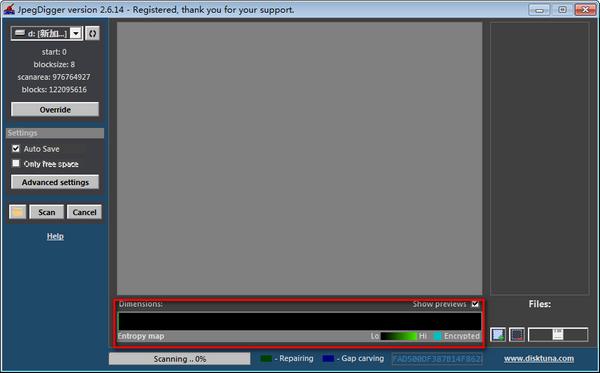Open Advanced settings
Viewport: 600px width, 373px height.
55,182
